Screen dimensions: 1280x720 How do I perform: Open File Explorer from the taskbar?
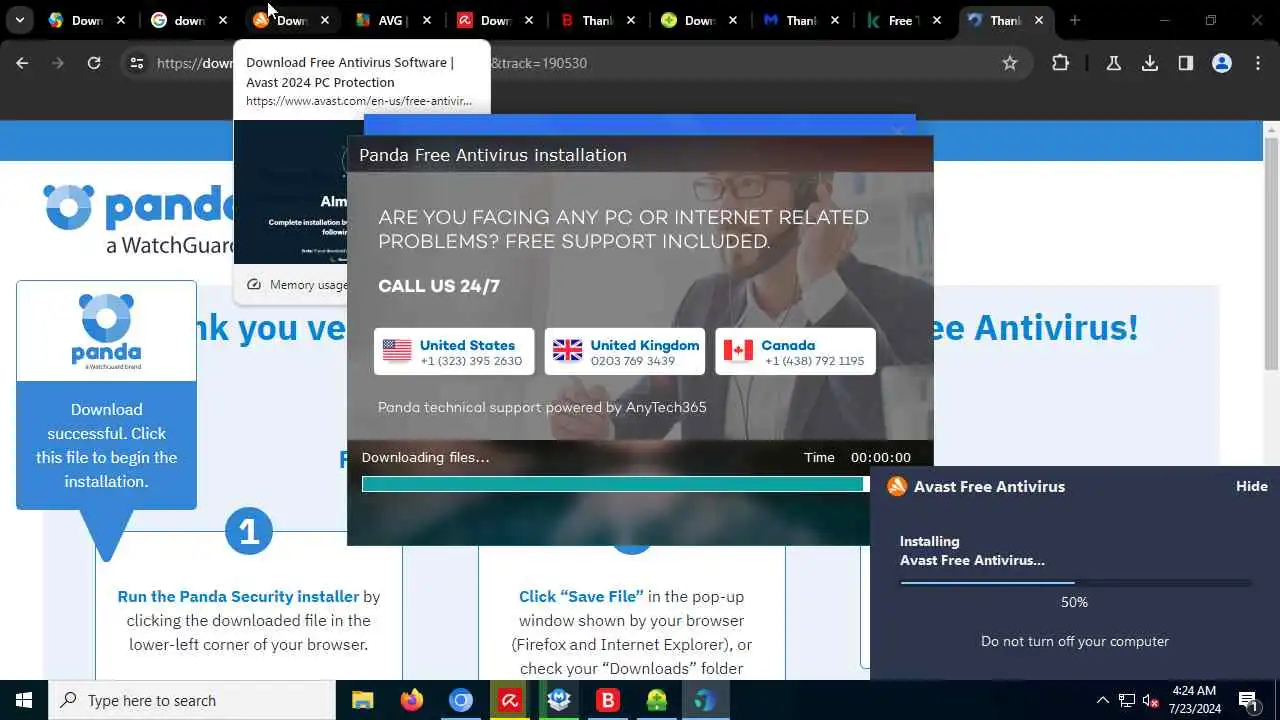click(x=362, y=700)
